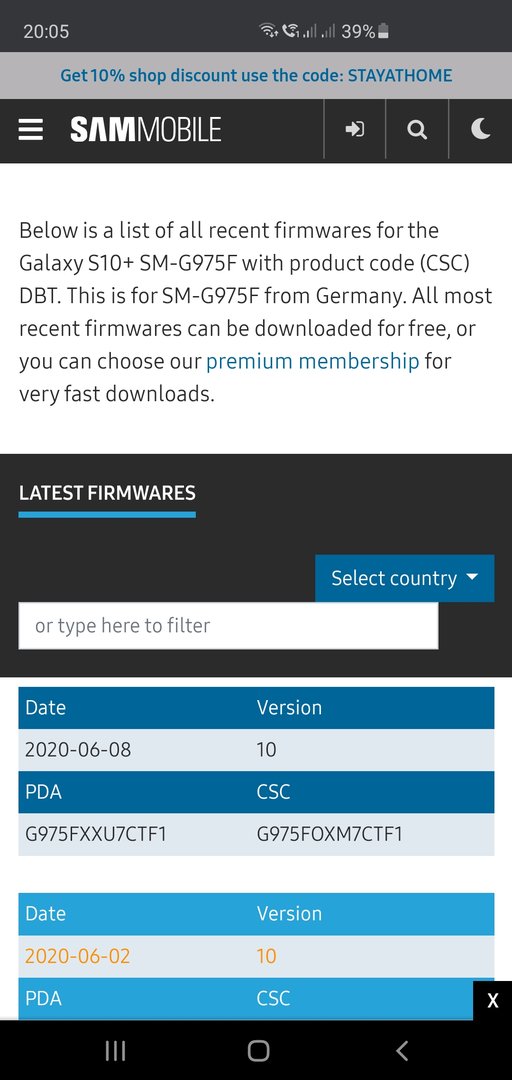Open firmware G975FXXU7CTF1 entry
The image size is (512, 1080).
[96, 834]
